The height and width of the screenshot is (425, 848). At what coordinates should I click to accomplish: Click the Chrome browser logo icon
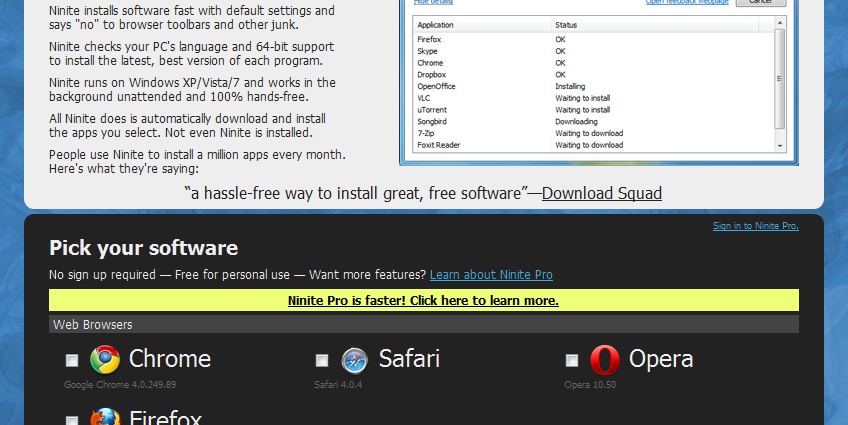105,360
